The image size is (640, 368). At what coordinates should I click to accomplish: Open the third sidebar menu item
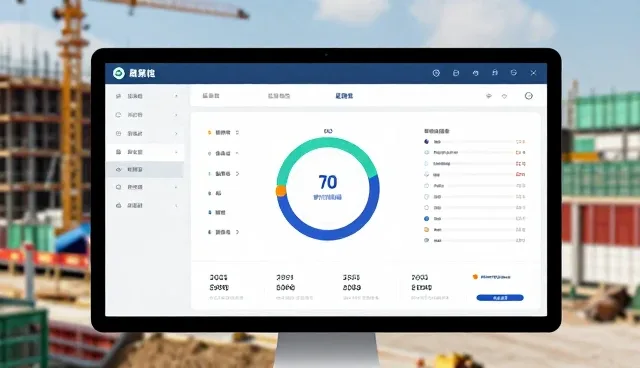tap(145, 133)
